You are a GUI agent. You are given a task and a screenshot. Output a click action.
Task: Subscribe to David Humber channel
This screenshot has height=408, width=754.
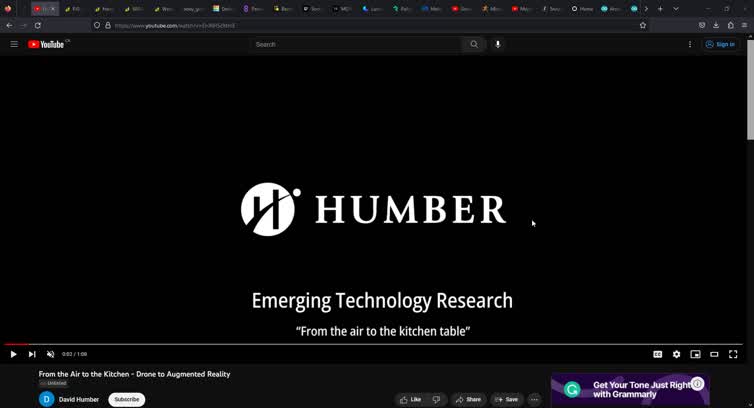127,399
